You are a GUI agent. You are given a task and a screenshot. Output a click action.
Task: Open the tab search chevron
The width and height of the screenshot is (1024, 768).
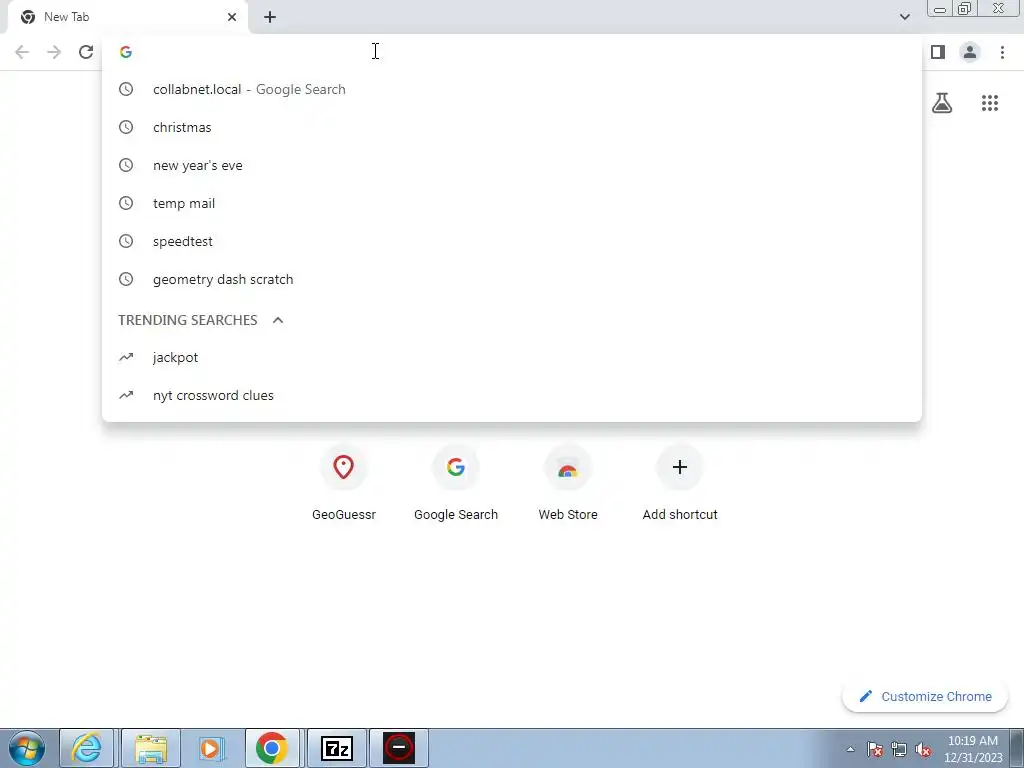904,17
